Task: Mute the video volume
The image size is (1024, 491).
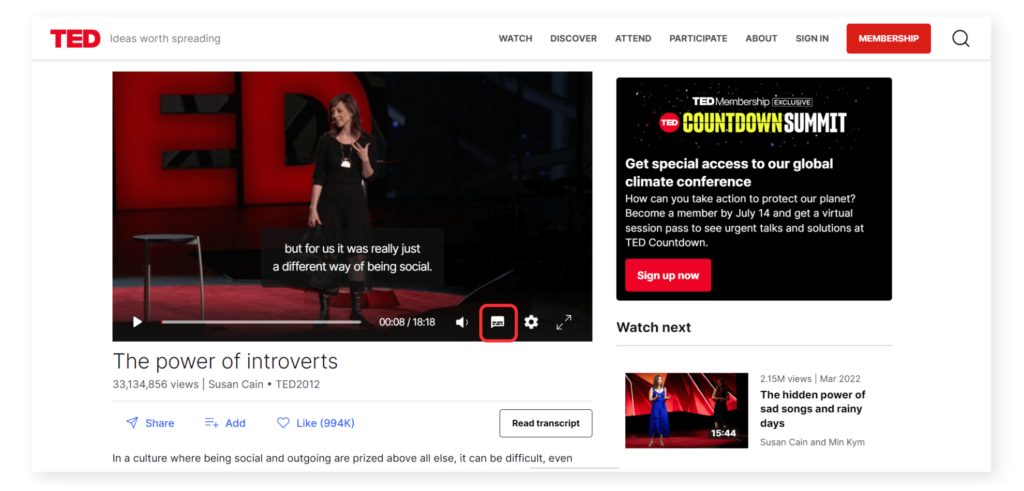Action: coord(462,322)
